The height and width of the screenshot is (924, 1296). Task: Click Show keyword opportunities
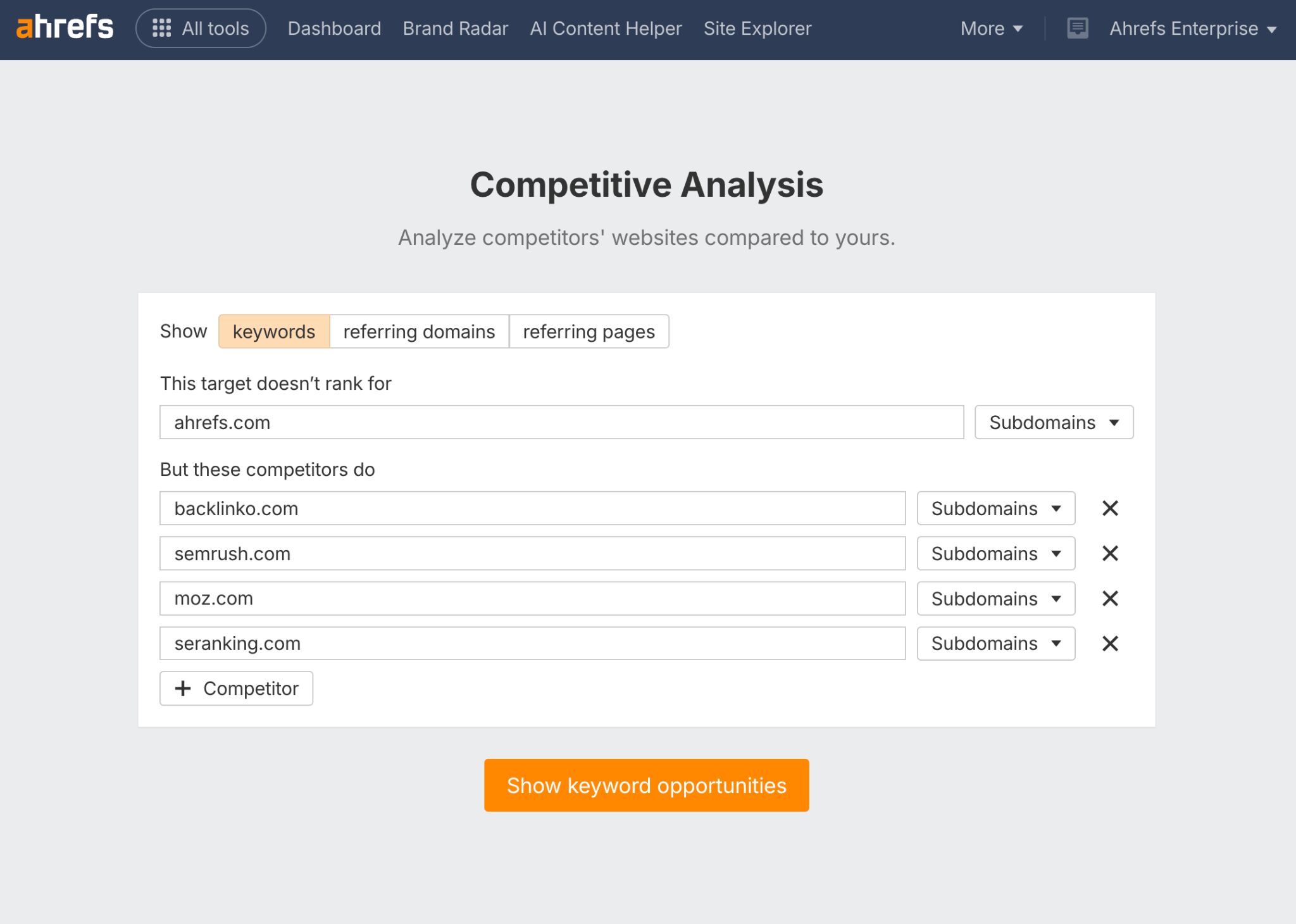pos(647,785)
